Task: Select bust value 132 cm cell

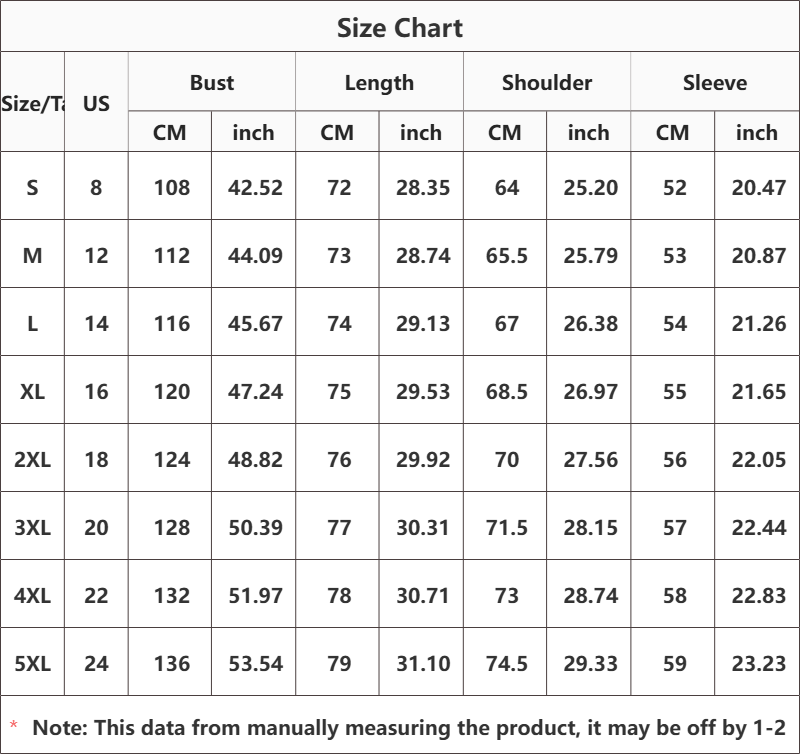Action: point(171,595)
